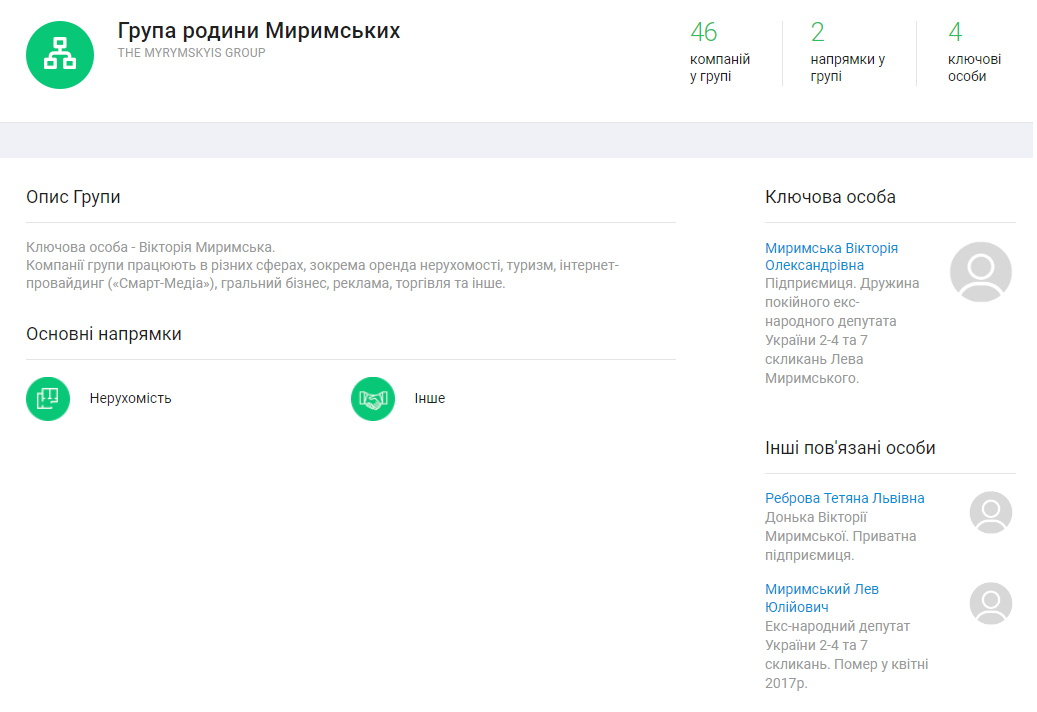The width and height of the screenshot is (1037, 712).
Task: Click the green organization chart group logo
Action: pos(60,55)
